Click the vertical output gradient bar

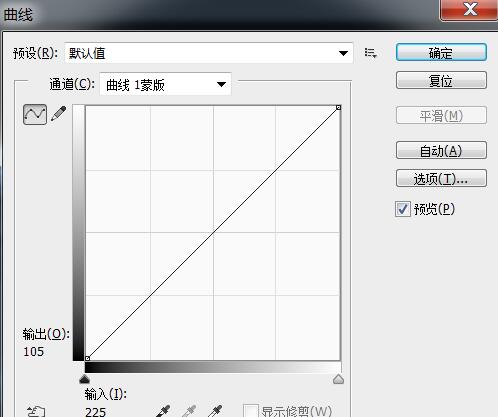pos(78,233)
